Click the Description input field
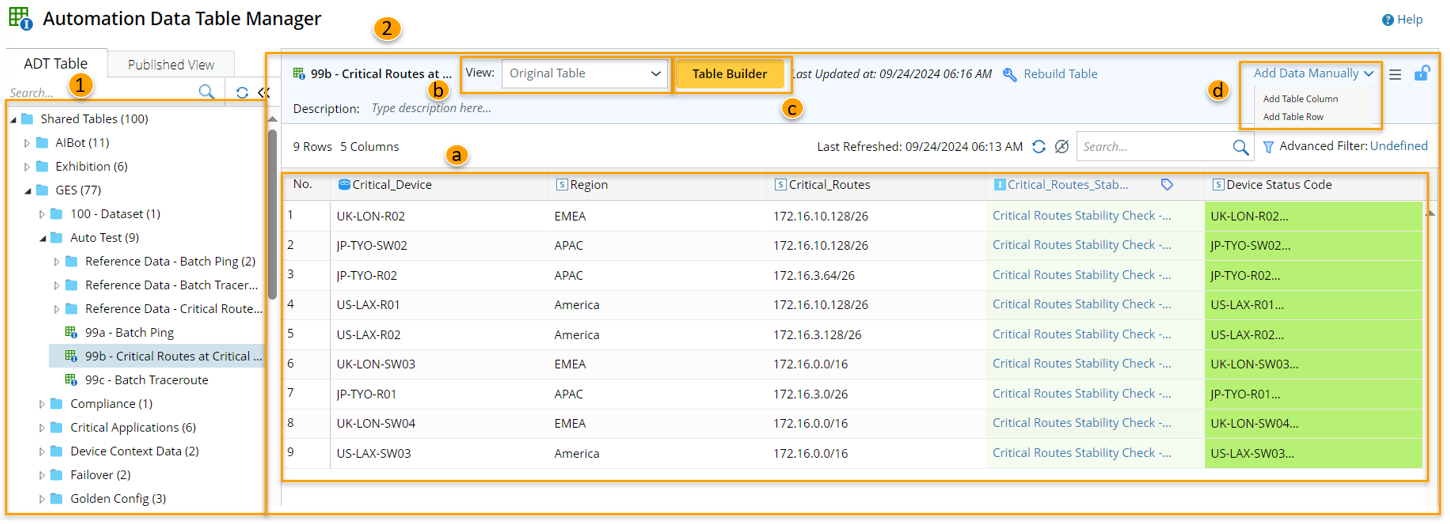This screenshot has height=524, width=1450. tap(600, 108)
